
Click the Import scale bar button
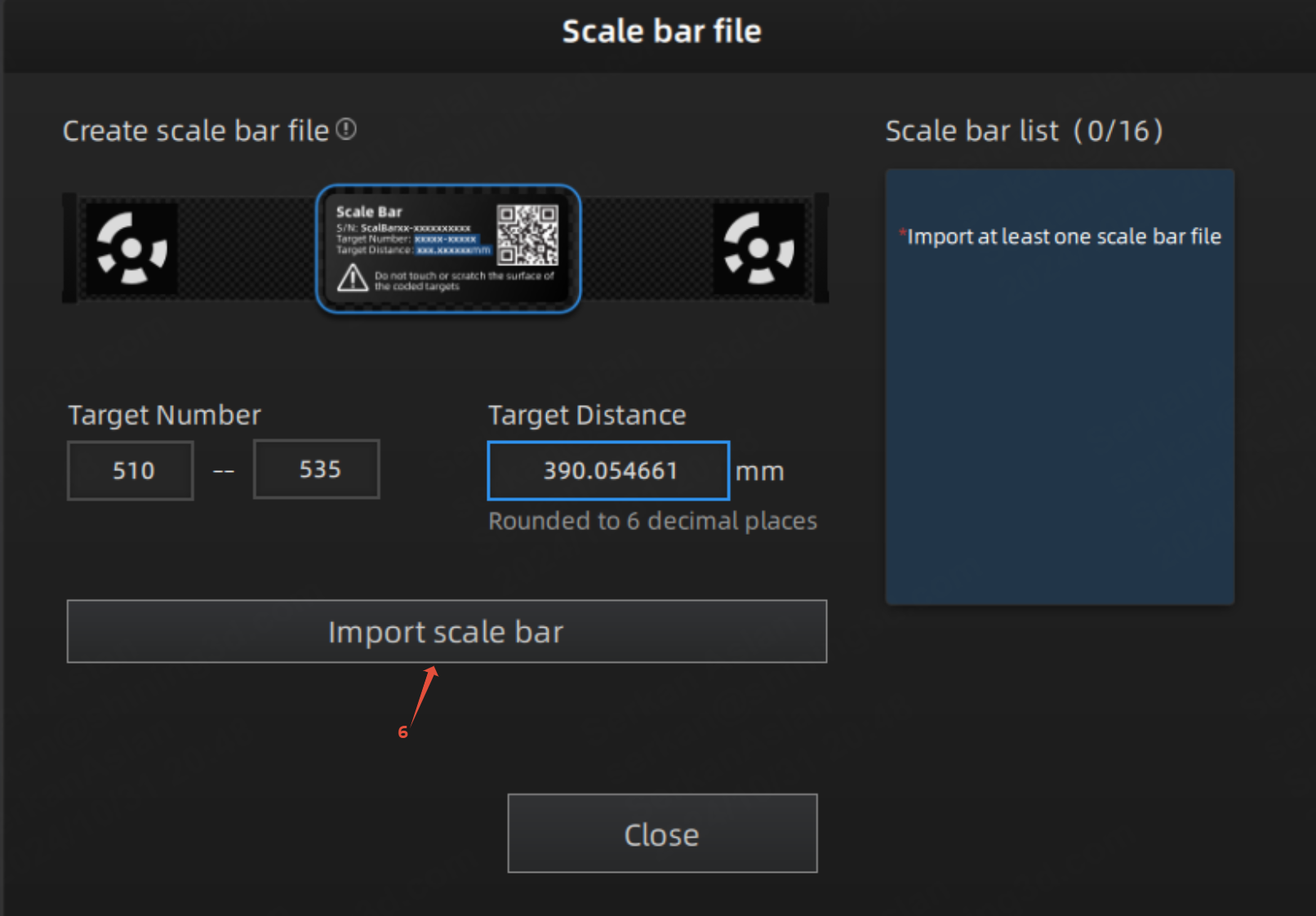447,632
